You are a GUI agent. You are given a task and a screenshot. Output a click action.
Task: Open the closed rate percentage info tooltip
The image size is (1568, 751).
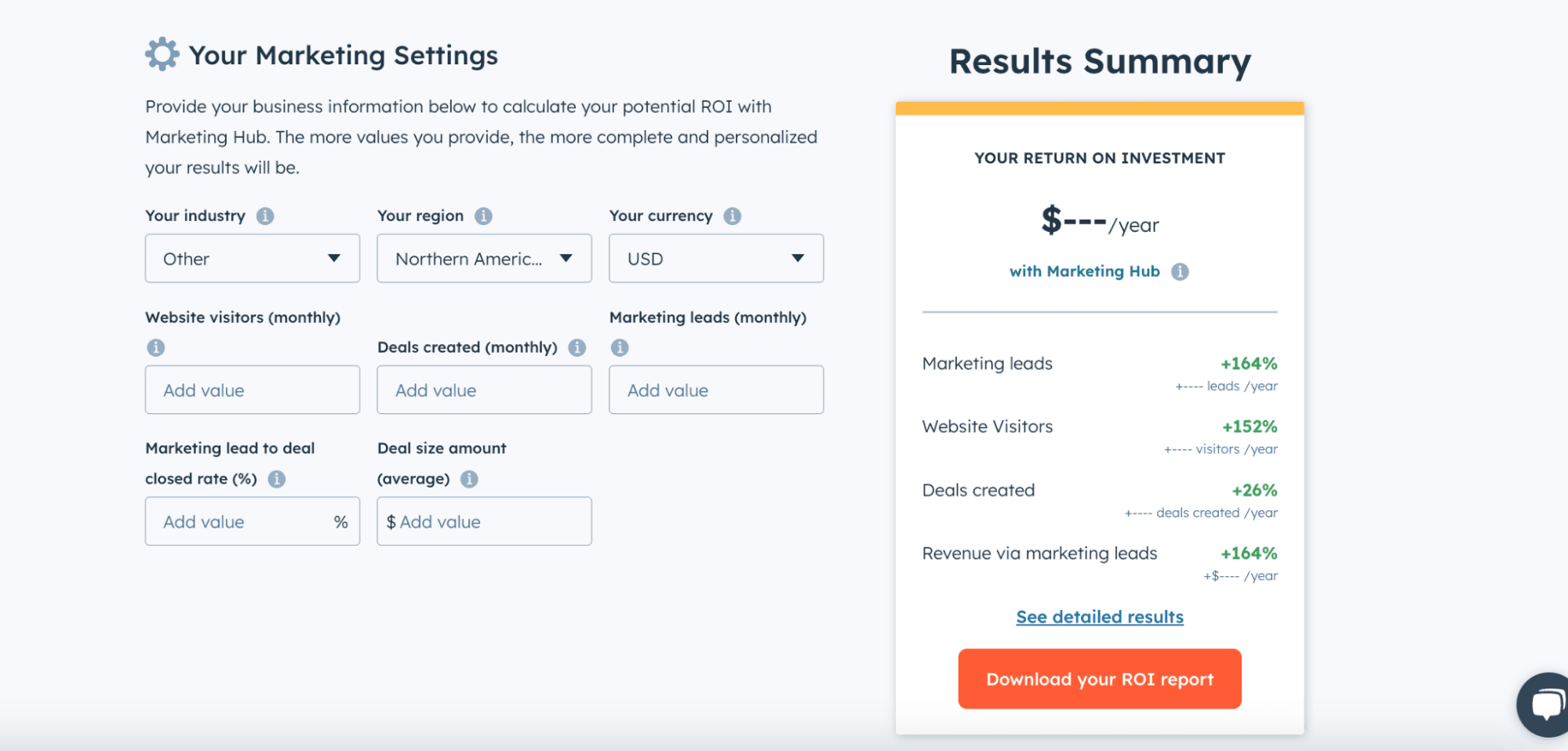point(277,479)
